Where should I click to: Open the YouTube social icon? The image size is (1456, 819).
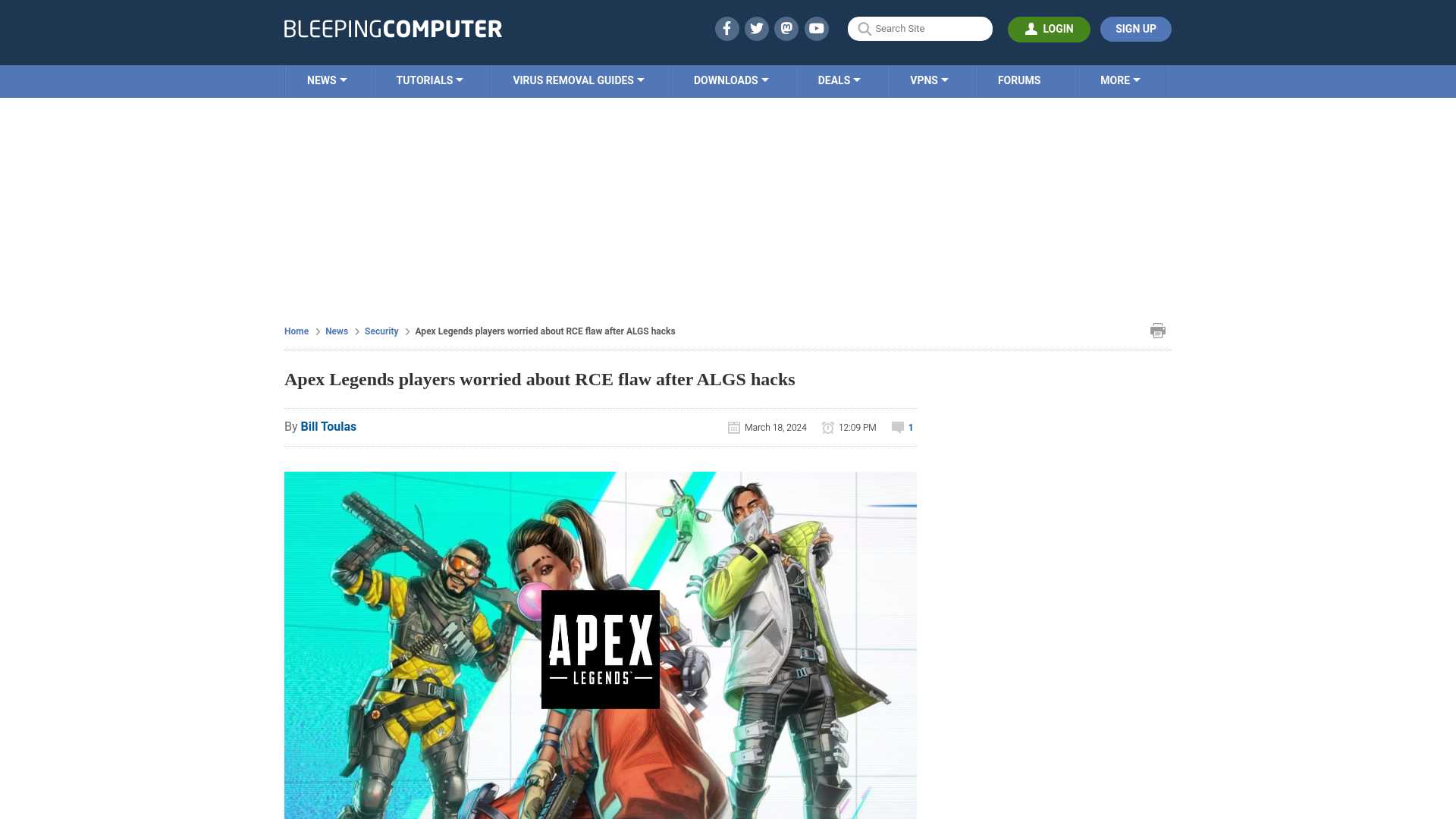click(x=817, y=28)
